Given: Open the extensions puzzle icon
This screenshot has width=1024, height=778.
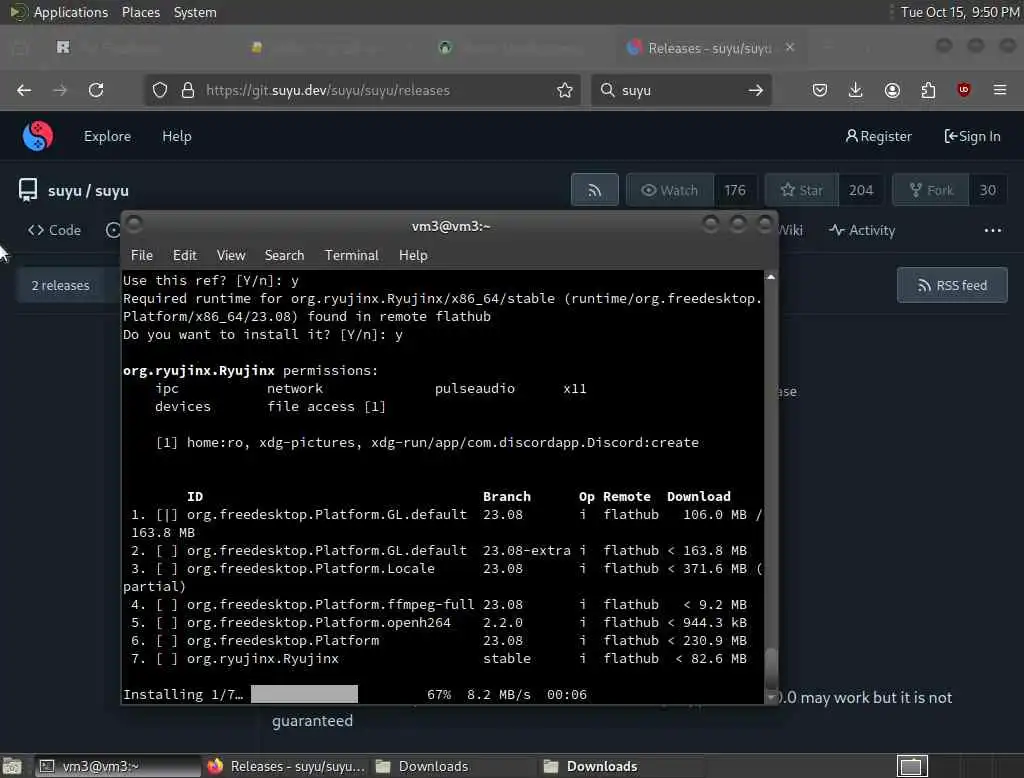Looking at the screenshot, I should coord(928,90).
